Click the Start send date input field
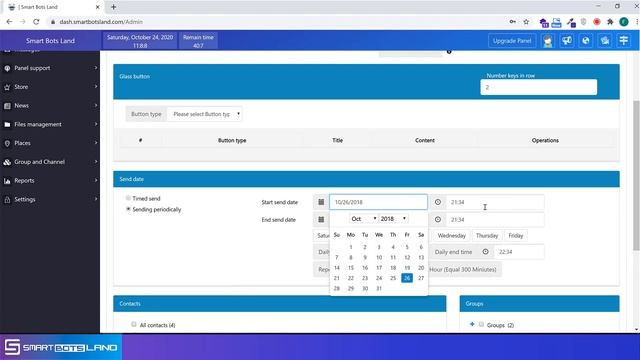The image size is (640, 360). pos(378,202)
